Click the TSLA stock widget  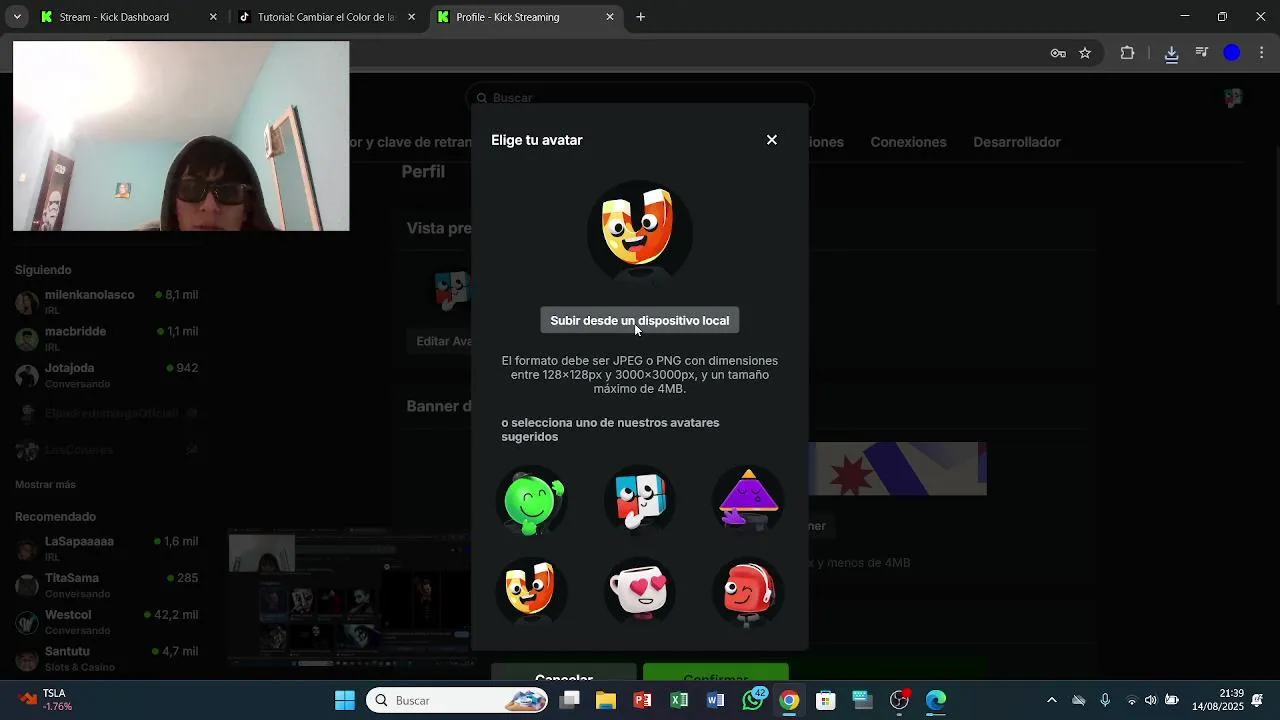pos(47,700)
